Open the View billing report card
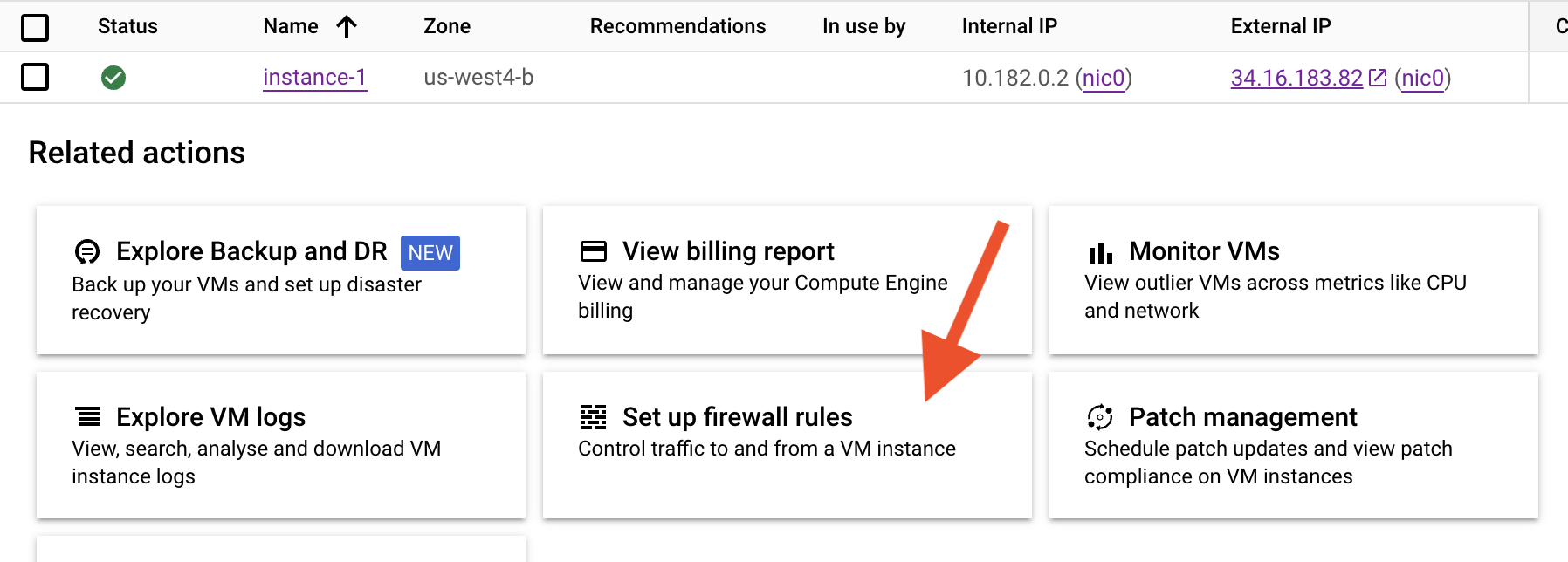 (787, 280)
